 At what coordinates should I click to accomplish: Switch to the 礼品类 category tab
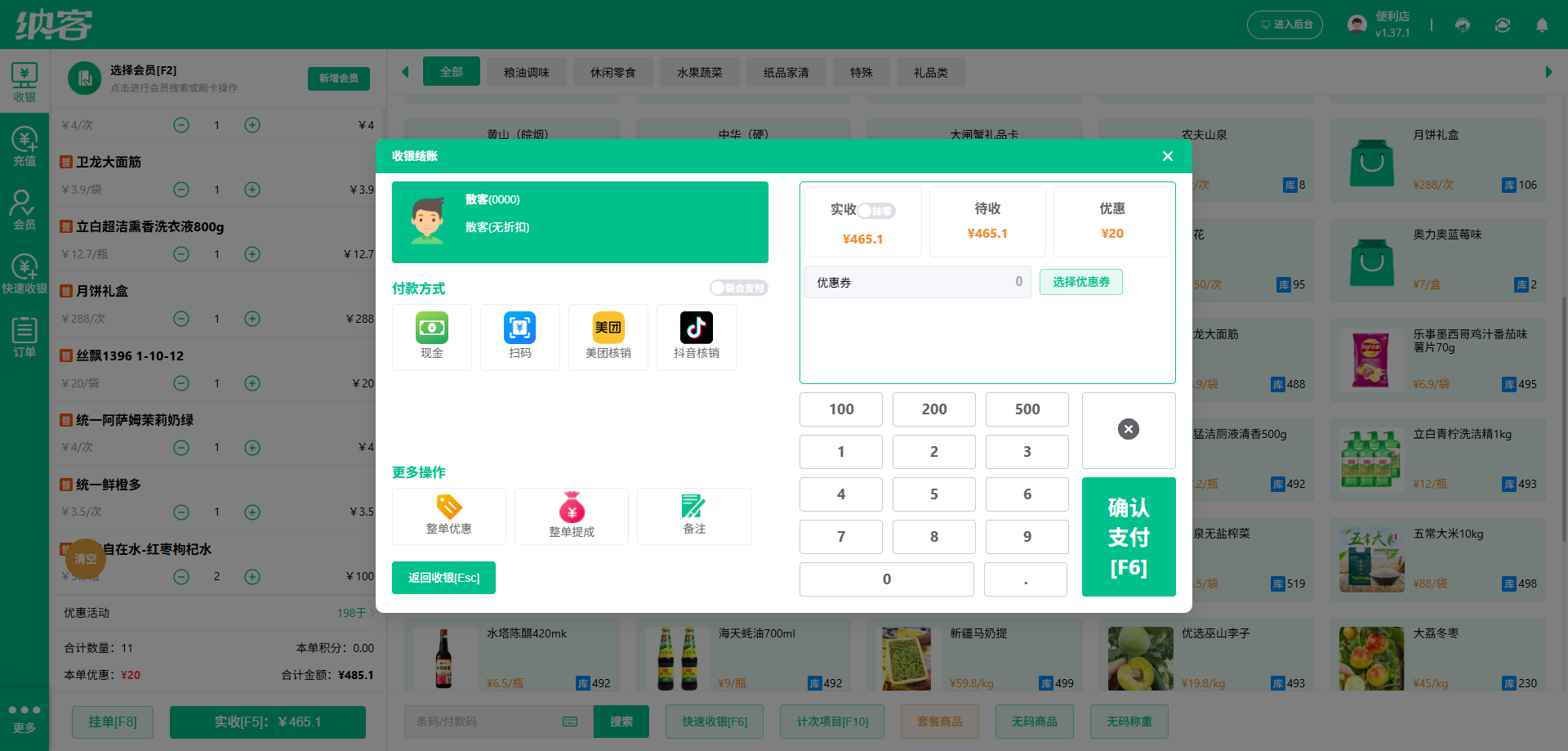point(930,73)
